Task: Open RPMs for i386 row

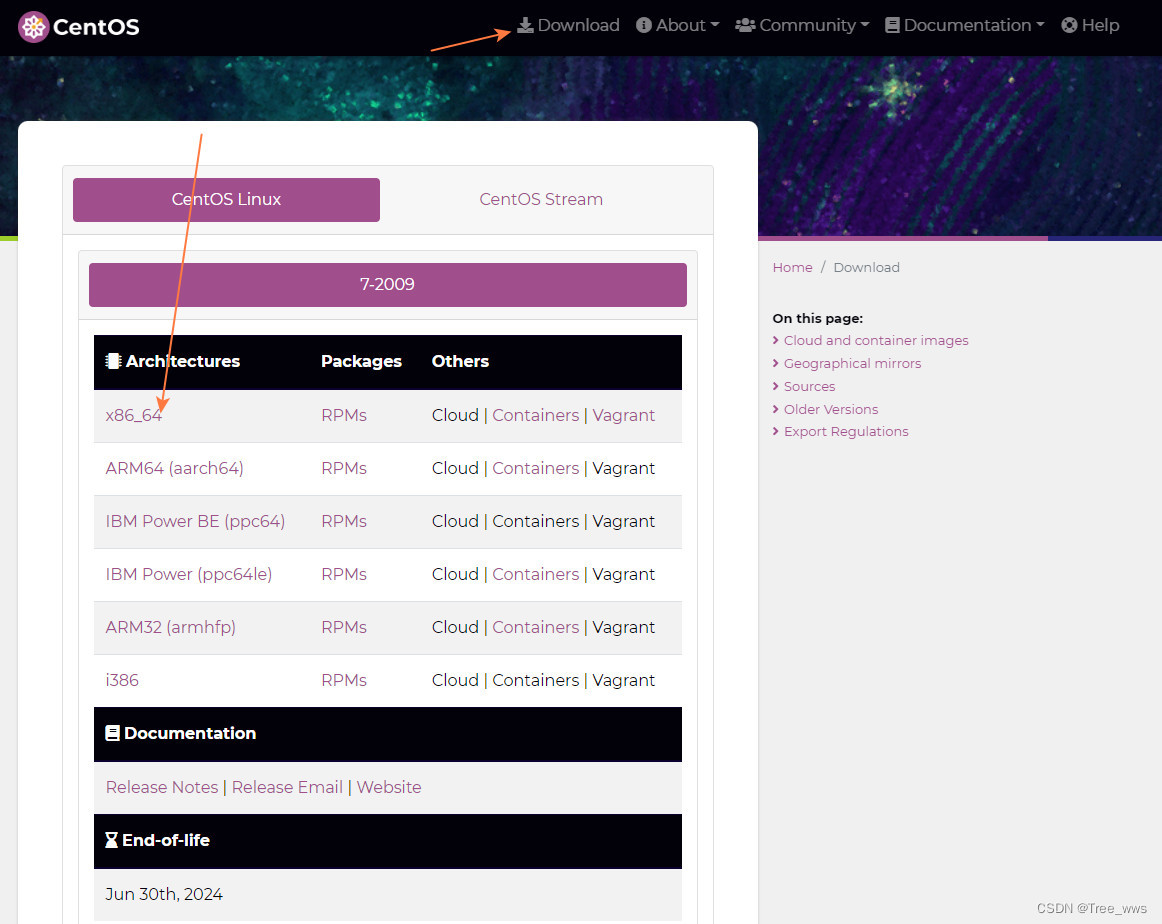Action: pyautogui.click(x=344, y=680)
